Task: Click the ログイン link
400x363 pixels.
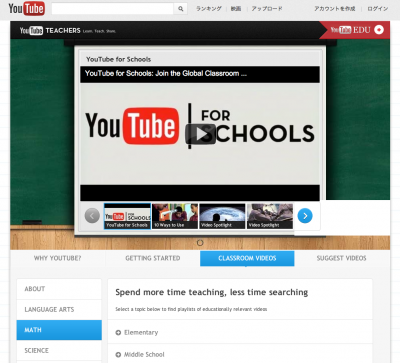Action: [x=378, y=9]
